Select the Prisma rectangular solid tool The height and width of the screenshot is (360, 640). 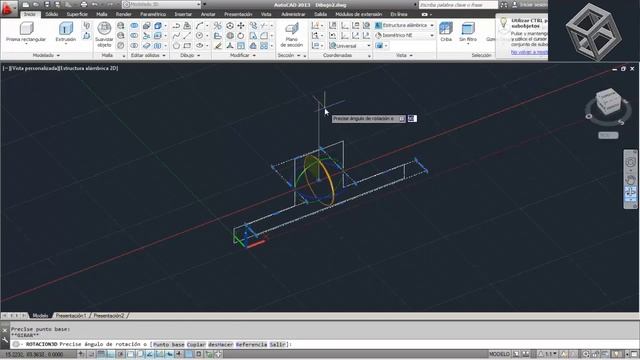[26, 32]
